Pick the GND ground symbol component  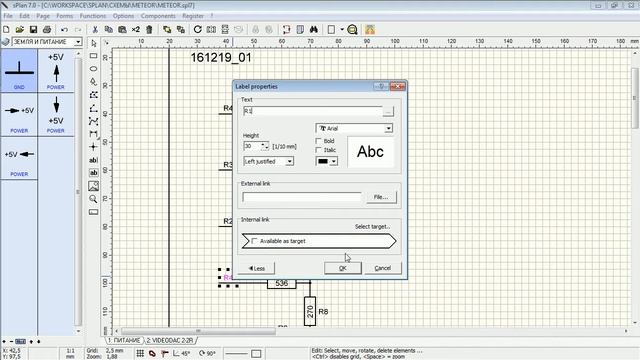[19, 71]
